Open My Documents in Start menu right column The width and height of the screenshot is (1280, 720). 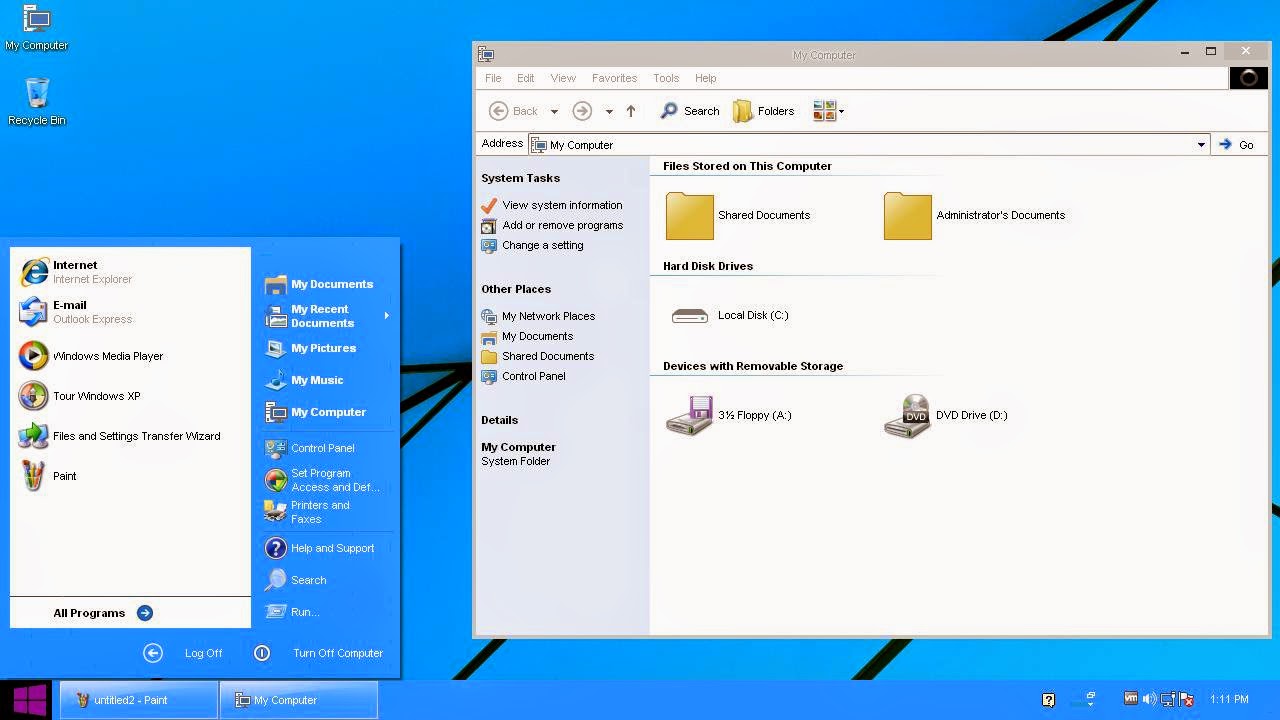pyautogui.click(x=319, y=284)
